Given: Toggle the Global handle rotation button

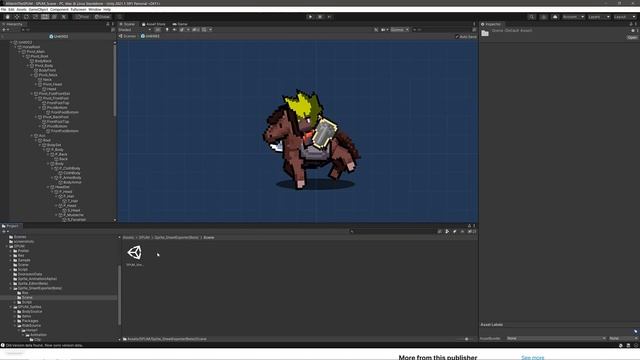Looking at the screenshot, I should point(102,17).
